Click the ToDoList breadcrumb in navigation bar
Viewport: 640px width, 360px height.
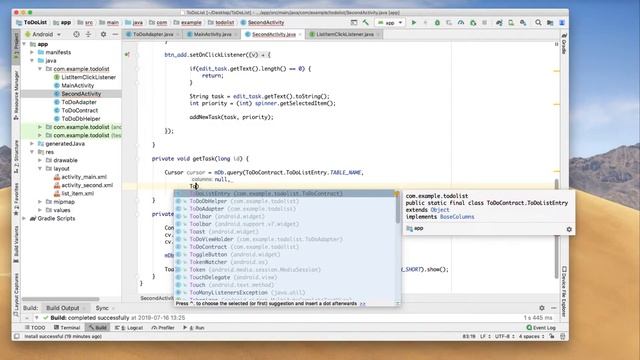pos(32,22)
